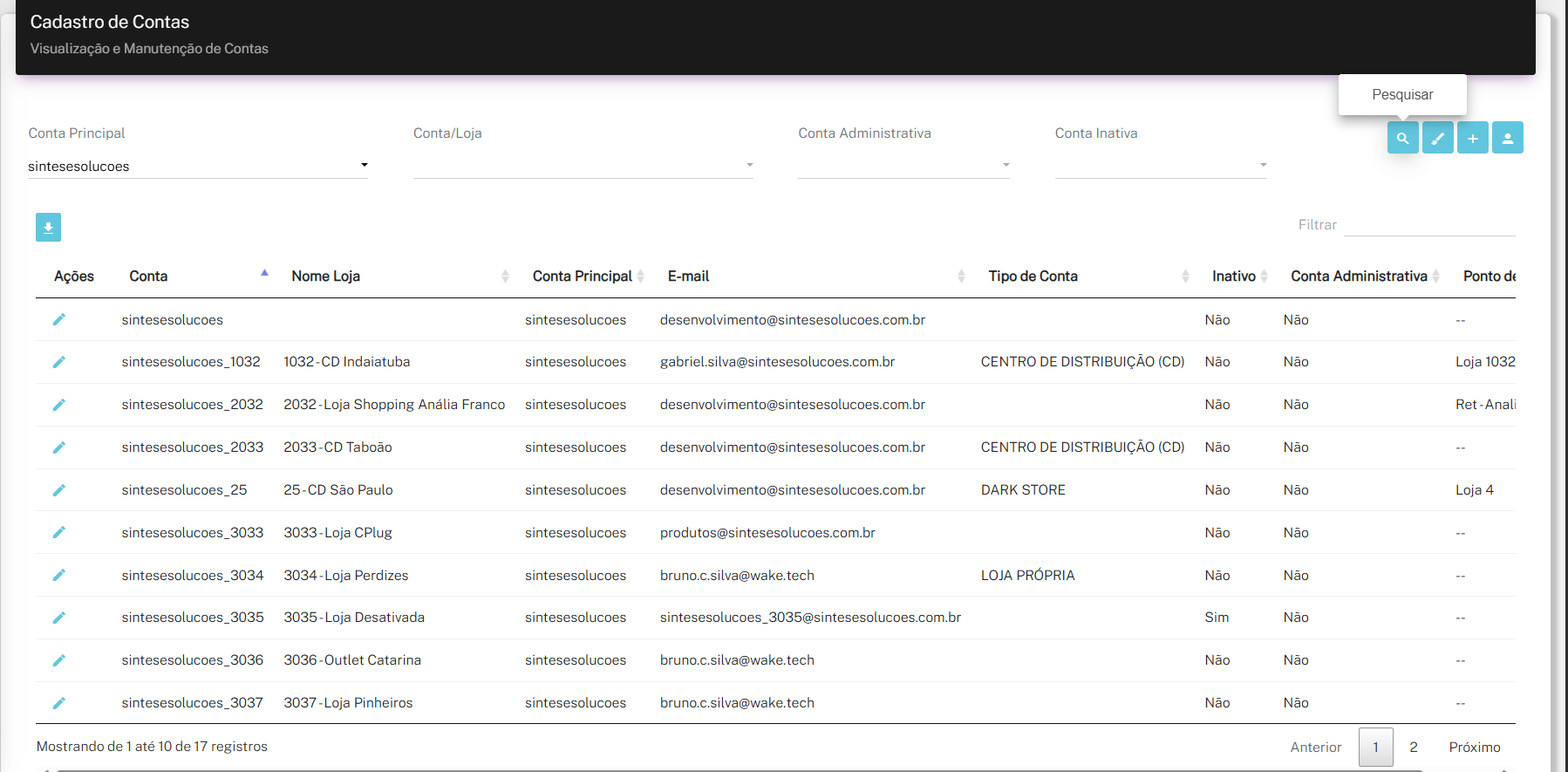Sort by Conta Principal column header
This screenshot has height=772, width=1568.
point(582,276)
